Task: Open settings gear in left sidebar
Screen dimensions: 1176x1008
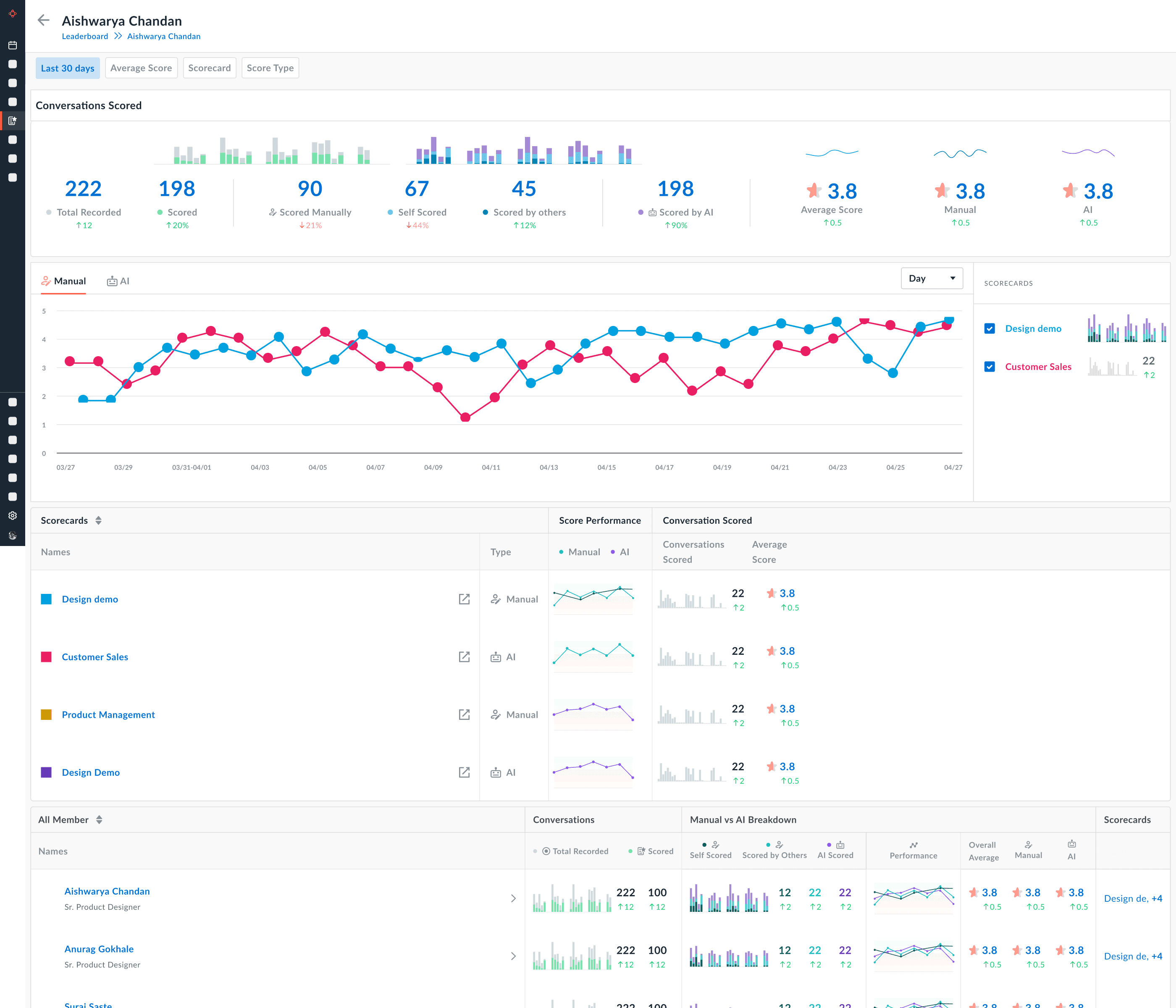Action: point(13,515)
